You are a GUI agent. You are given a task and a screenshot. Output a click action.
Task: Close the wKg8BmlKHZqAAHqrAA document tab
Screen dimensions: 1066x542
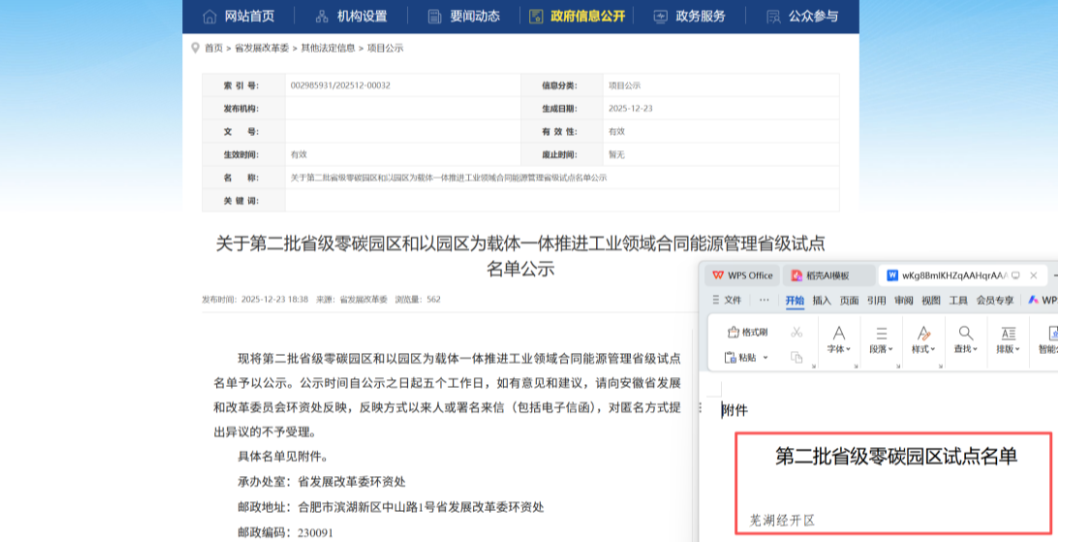(x=1033, y=275)
